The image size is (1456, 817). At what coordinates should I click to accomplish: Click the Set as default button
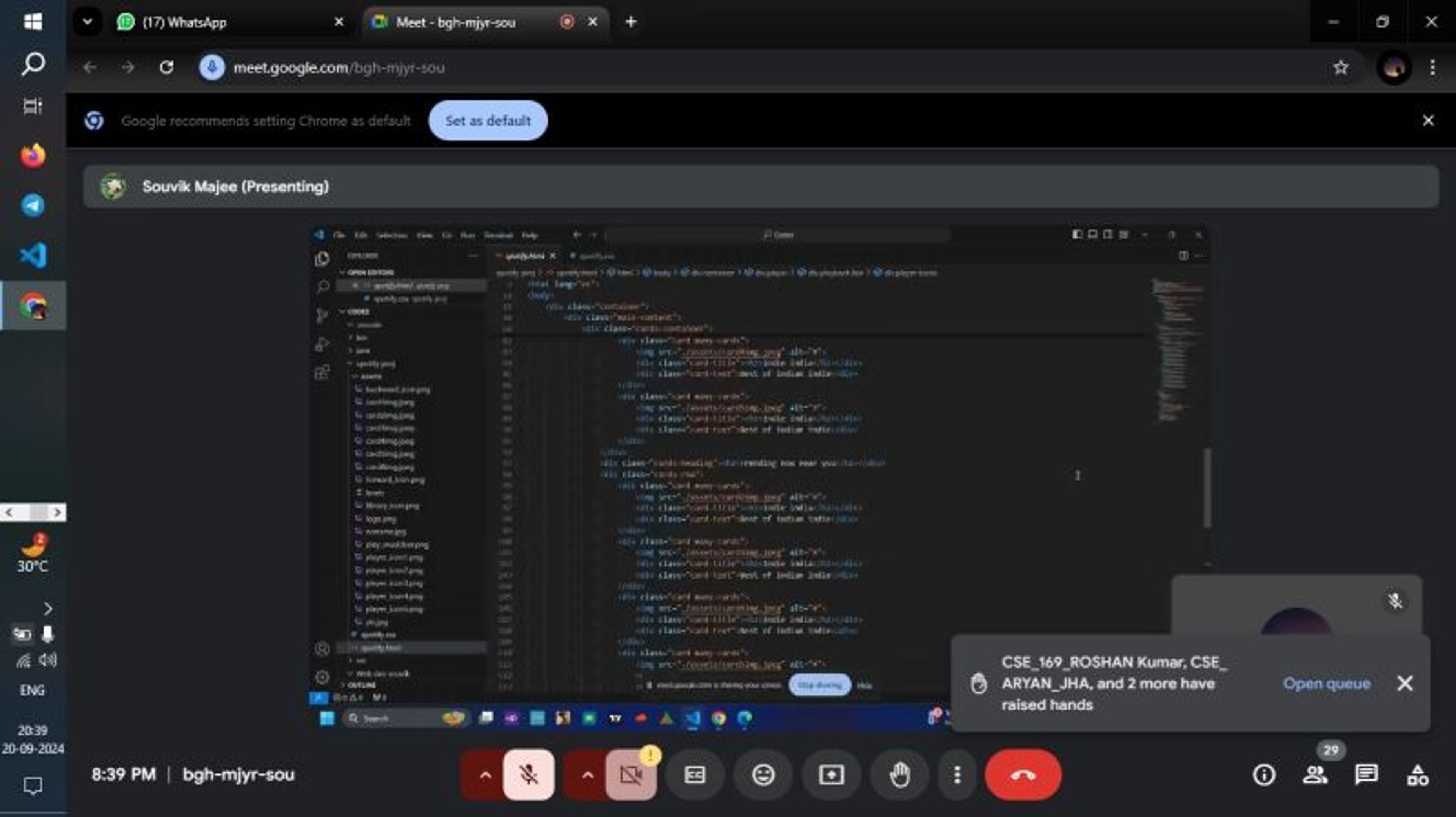pyautogui.click(x=487, y=120)
